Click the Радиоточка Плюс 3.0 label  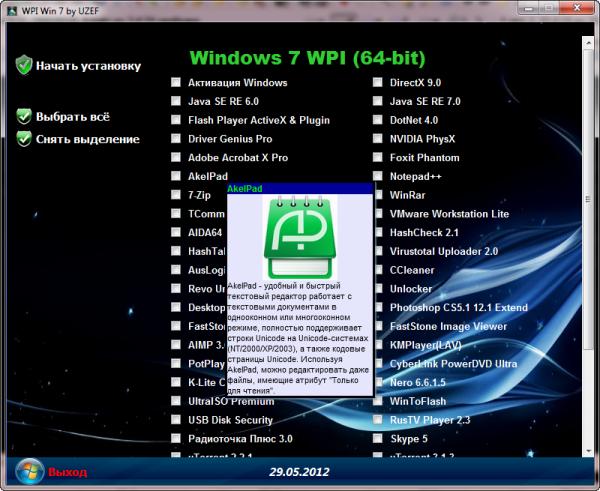240,438
